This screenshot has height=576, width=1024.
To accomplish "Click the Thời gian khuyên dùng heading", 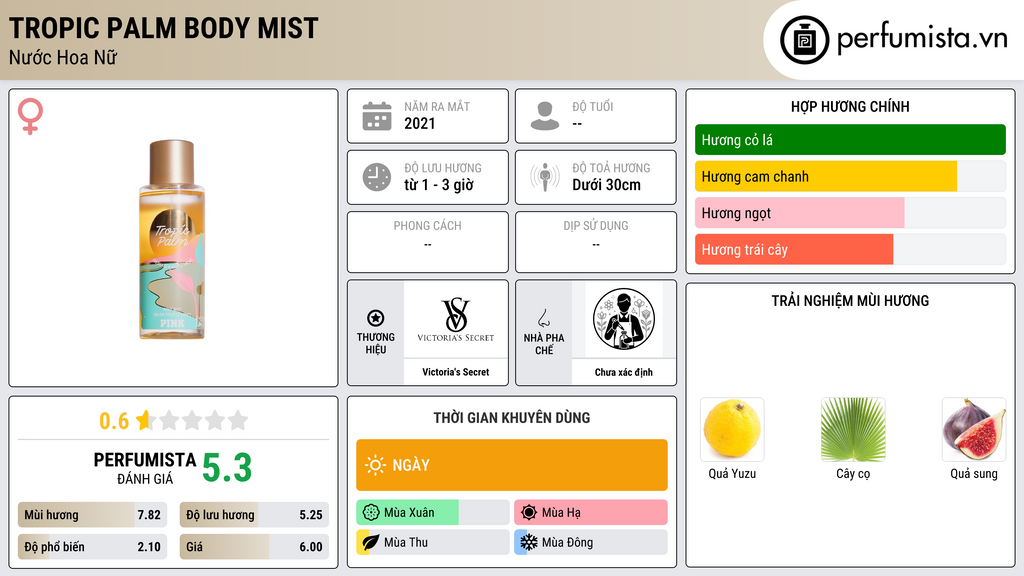I will (x=511, y=417).
